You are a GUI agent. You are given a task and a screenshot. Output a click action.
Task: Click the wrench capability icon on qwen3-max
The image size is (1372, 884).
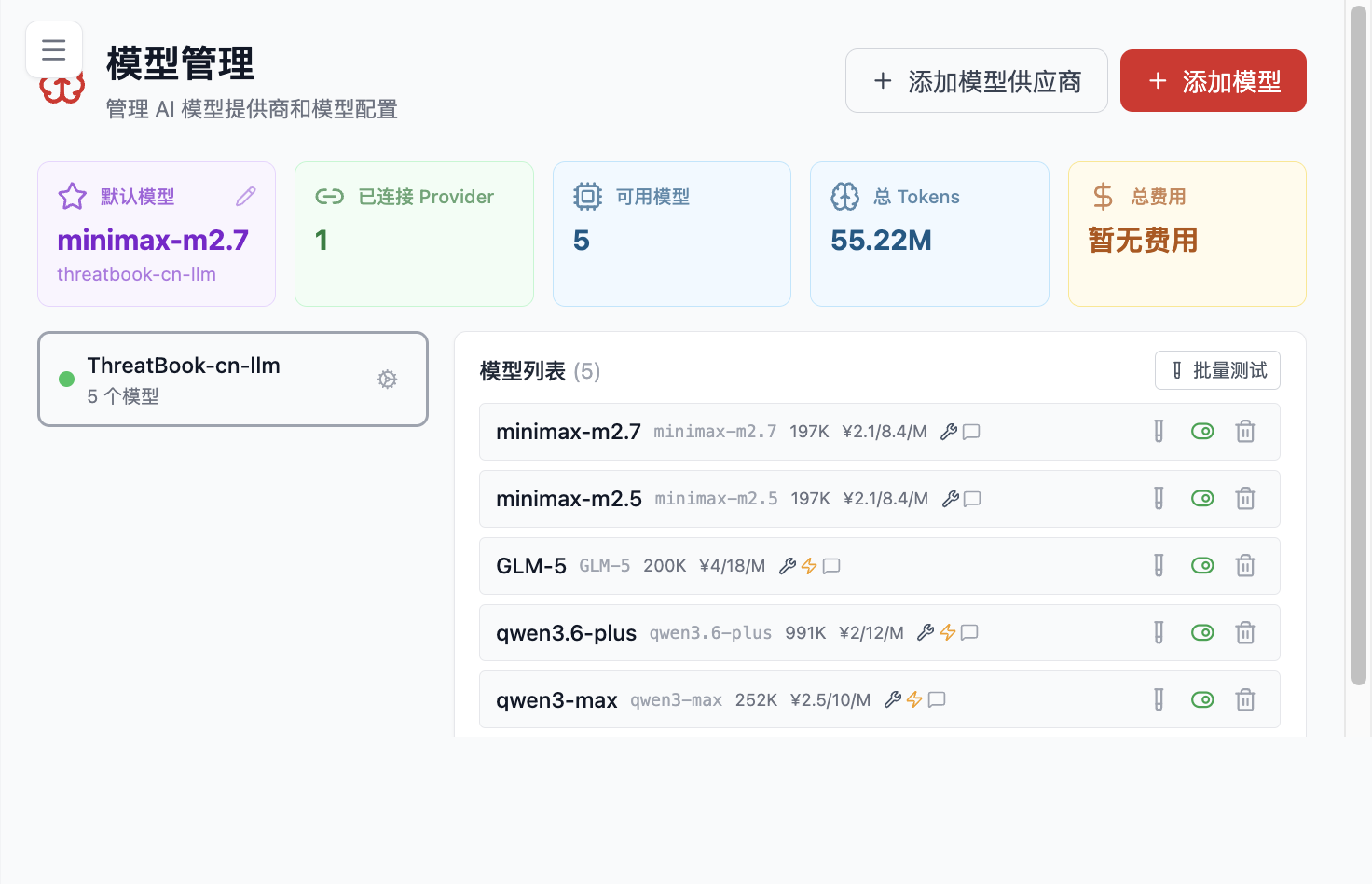coord(893,699)
